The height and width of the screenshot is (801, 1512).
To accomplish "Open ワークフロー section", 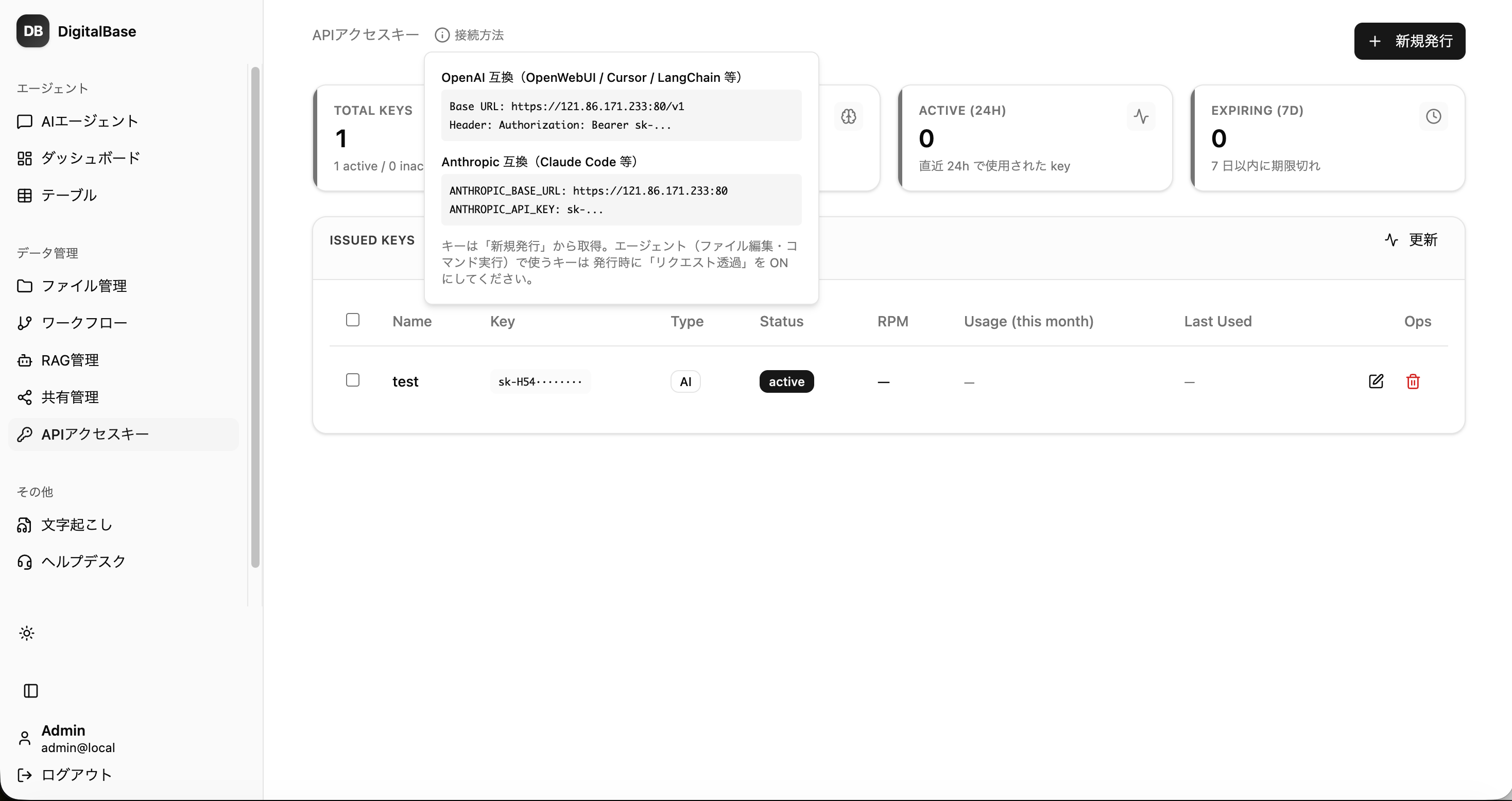I will tap(123, 323).
